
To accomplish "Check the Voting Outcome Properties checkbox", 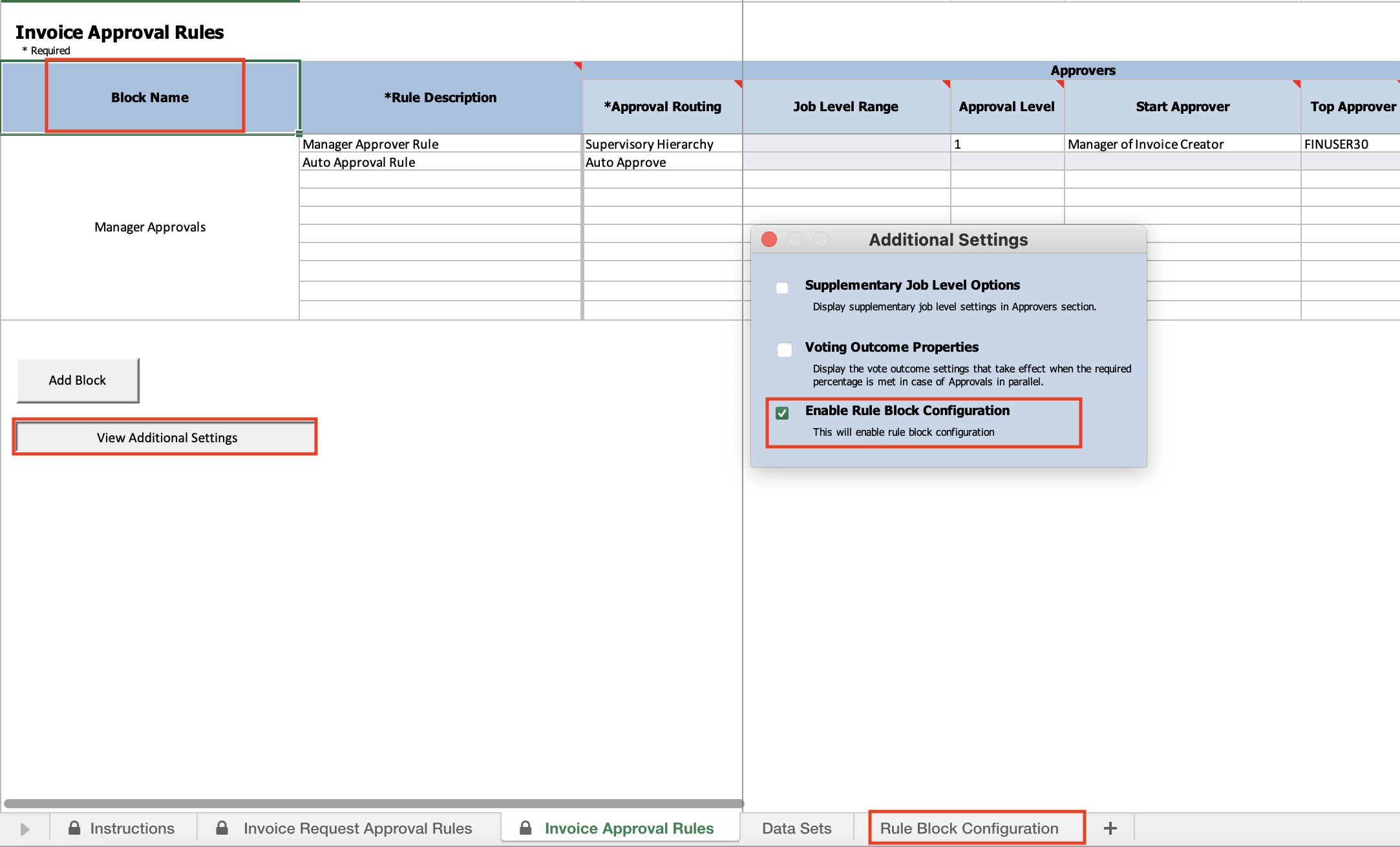I will (785, 350).
